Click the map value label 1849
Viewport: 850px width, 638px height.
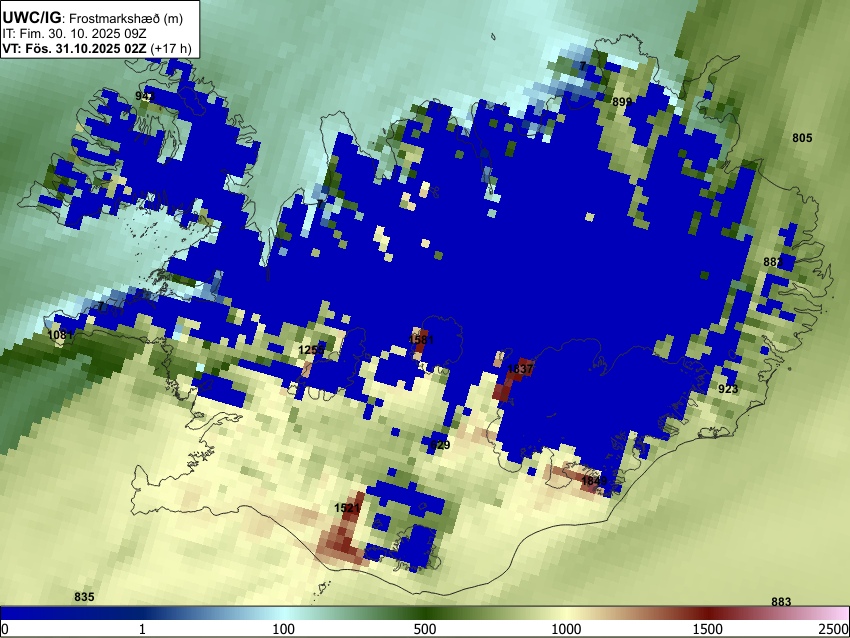pyautogui.click(x=594, y=481)
